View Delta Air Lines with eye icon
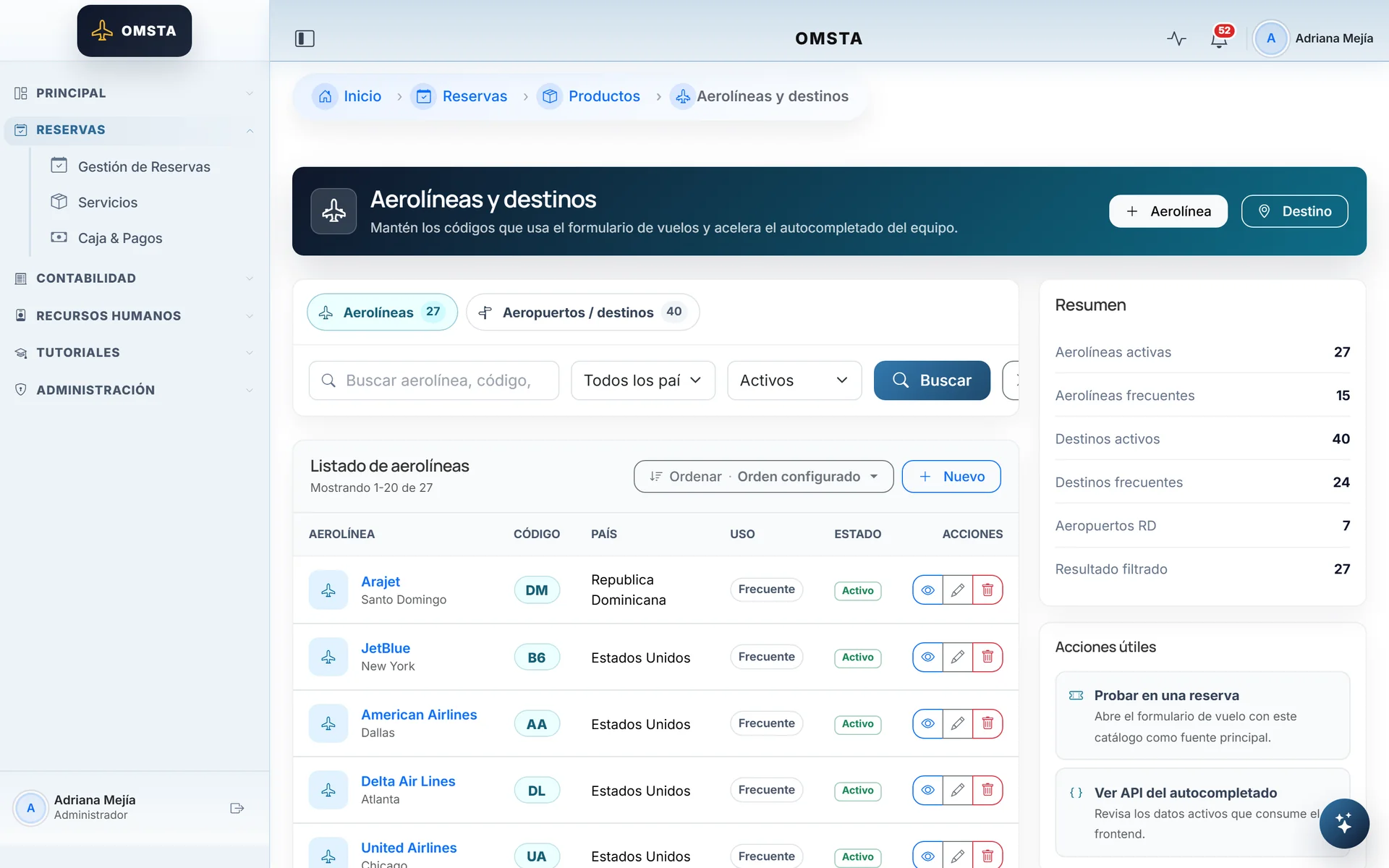 point(927,790)
